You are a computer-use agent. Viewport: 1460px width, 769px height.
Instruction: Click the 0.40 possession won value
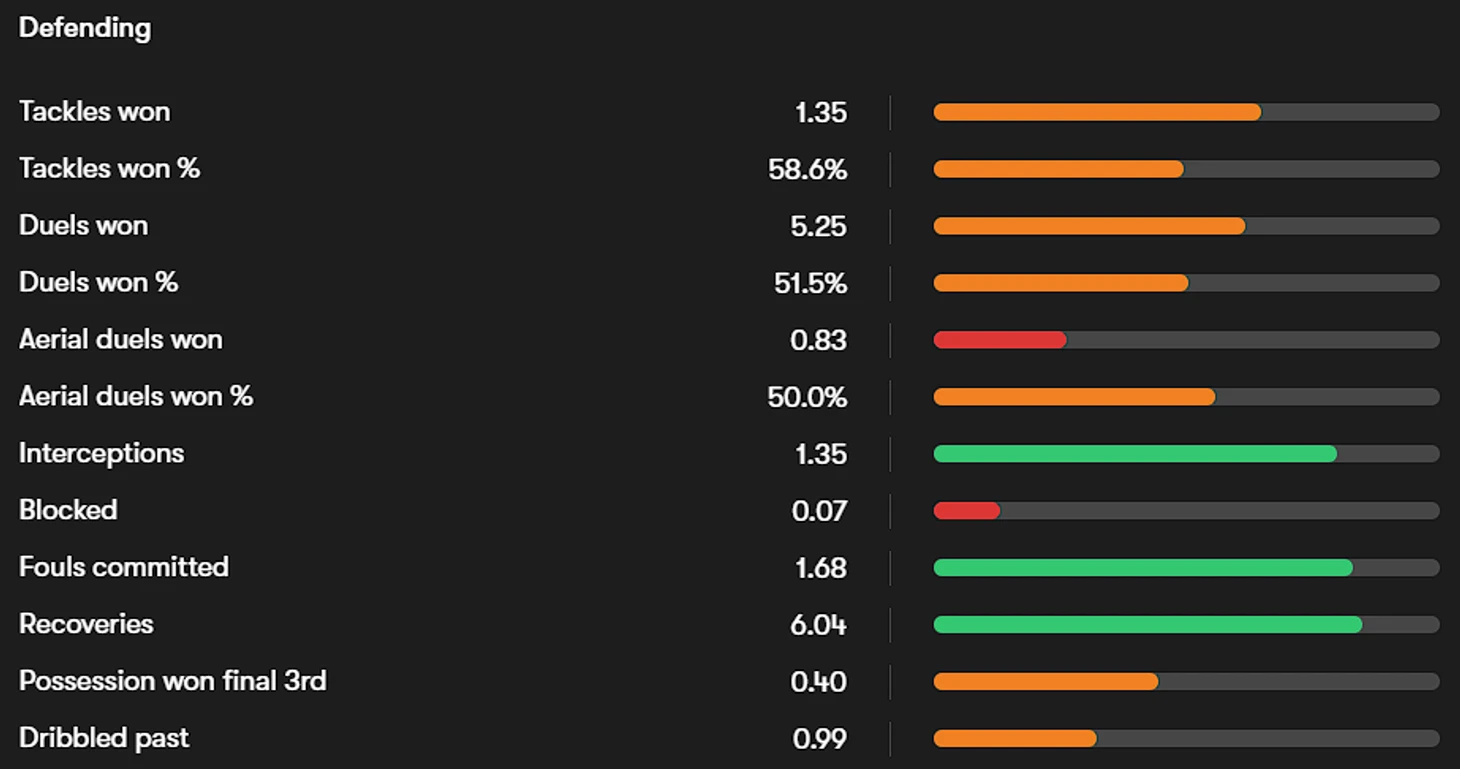pyautogui.click(x=818, y=682)
